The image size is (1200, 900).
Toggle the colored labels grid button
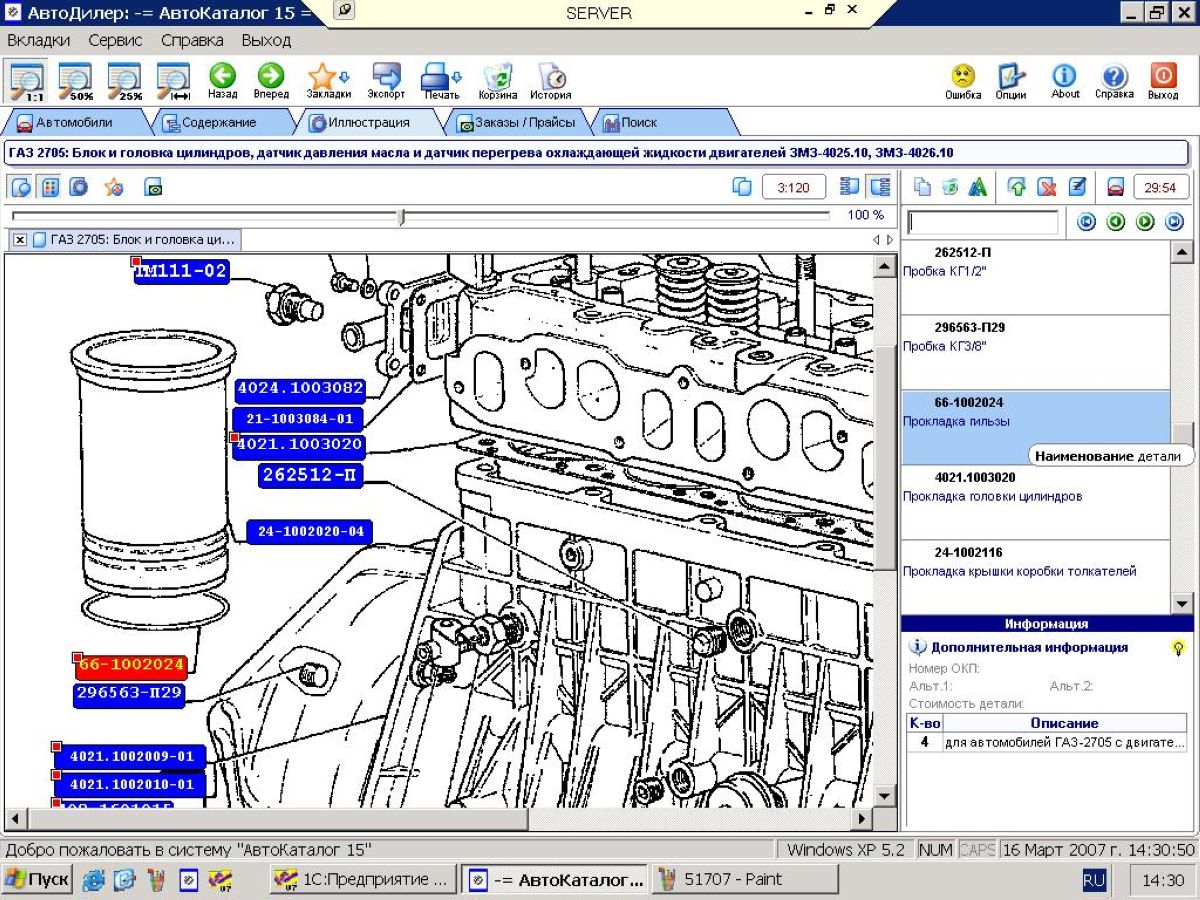click(x=49, y=187)
